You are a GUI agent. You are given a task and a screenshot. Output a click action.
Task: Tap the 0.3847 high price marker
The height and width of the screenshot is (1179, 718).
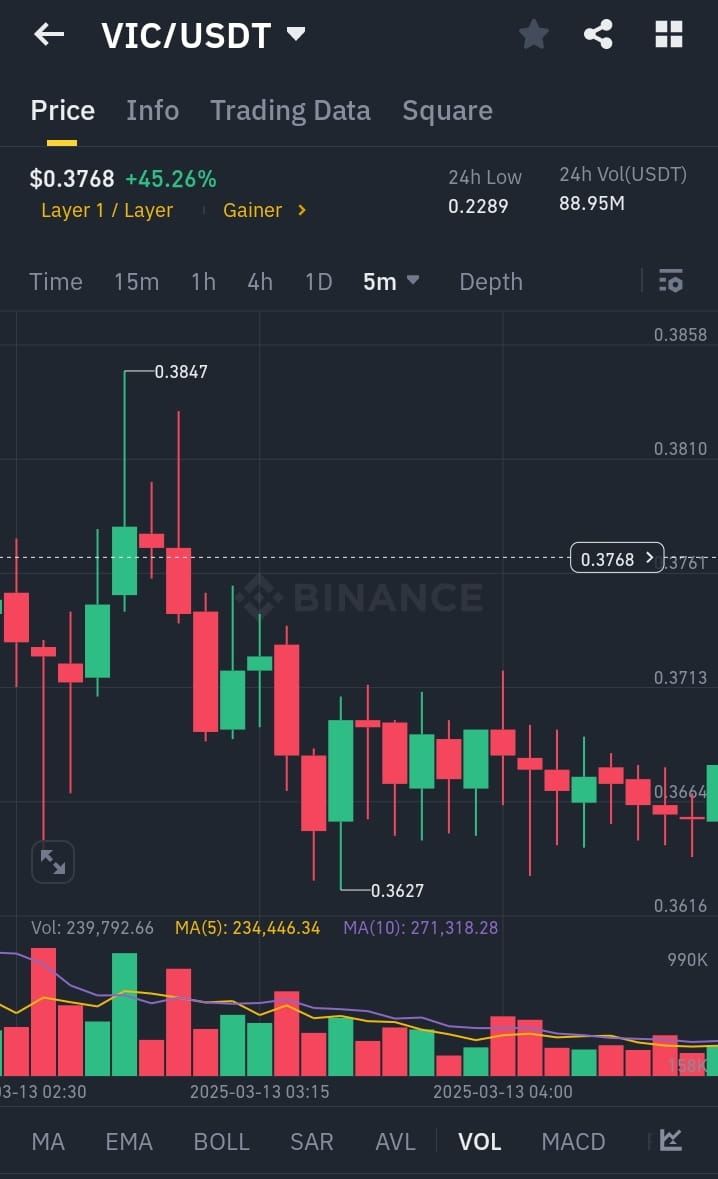click(x=181, y=371)
